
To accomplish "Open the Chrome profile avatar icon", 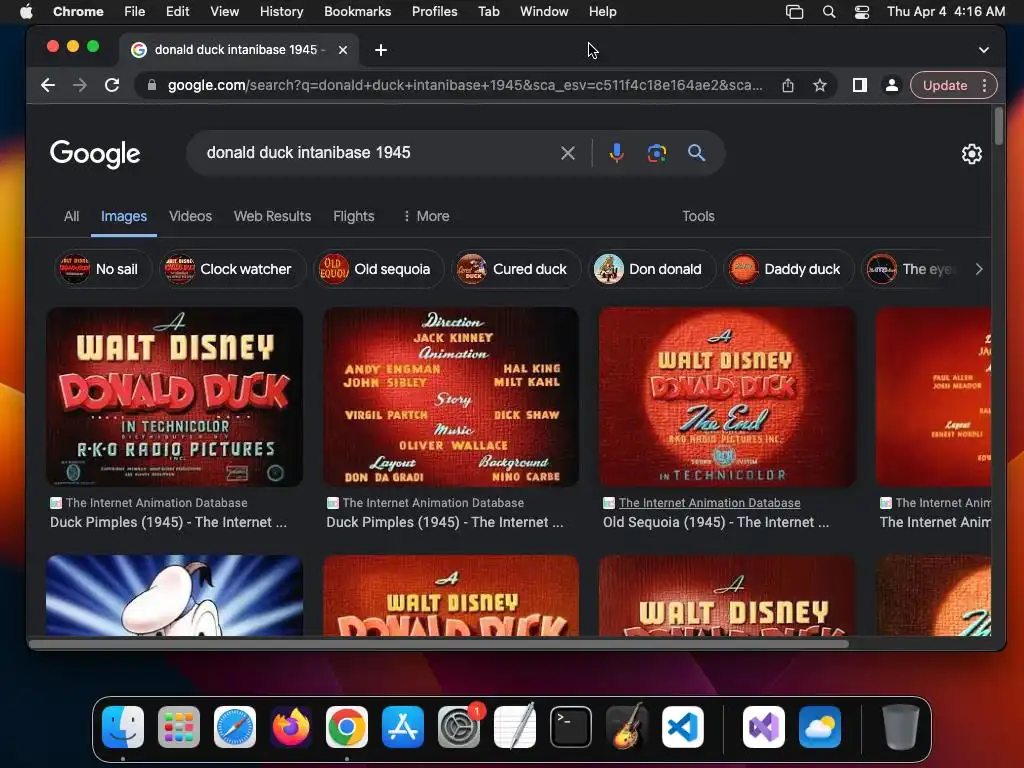I will tap(891, 85).
